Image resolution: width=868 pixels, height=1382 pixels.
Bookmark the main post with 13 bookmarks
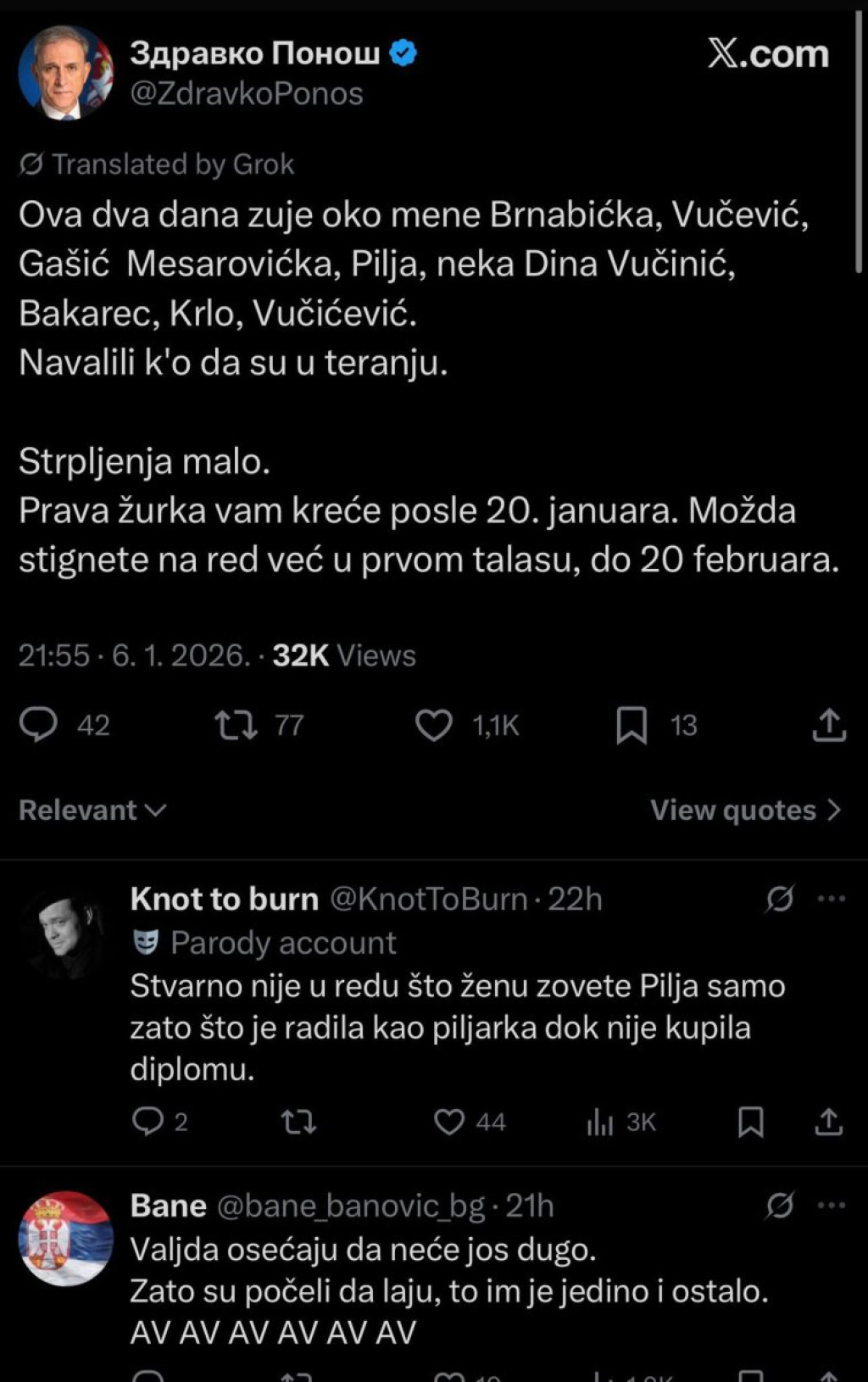[632, 726]
